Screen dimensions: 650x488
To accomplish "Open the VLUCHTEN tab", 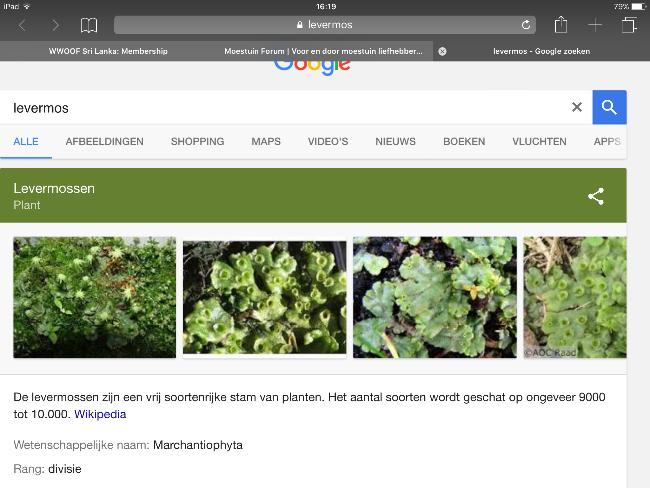I will pos(539,141).
